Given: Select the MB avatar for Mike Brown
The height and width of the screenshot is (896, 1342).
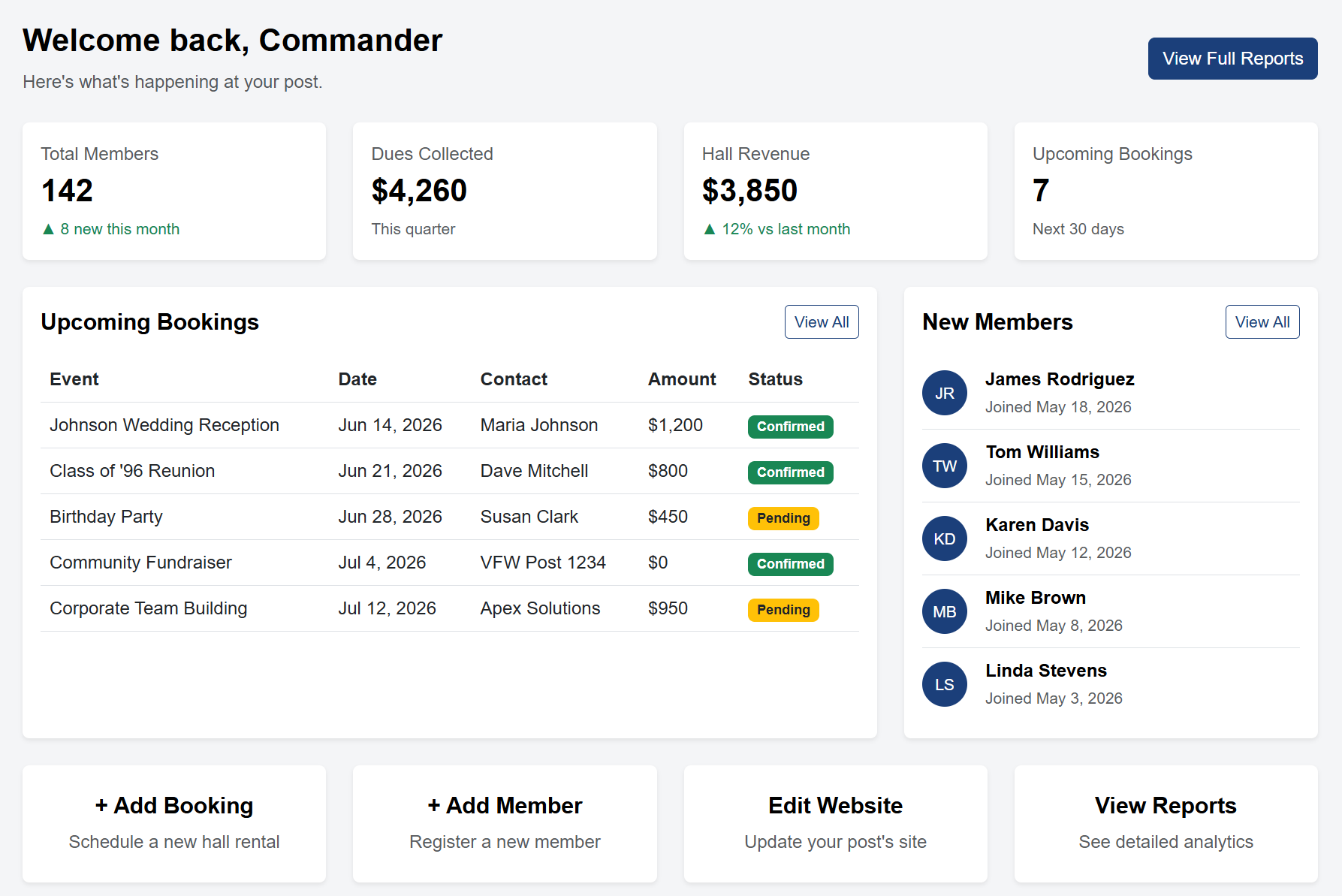Looking at the screenshot, I should (945, 611).
